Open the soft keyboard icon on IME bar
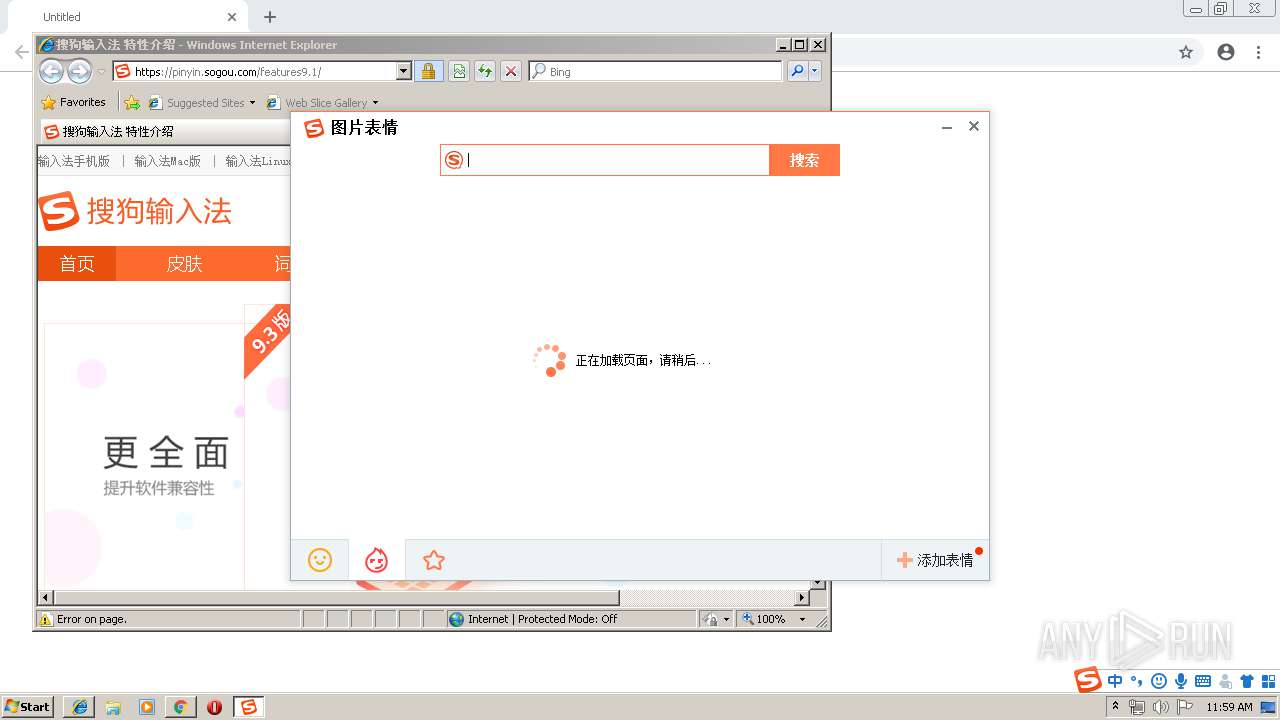The height and width of the screenshot is (720, 1280). (1203, 681)
